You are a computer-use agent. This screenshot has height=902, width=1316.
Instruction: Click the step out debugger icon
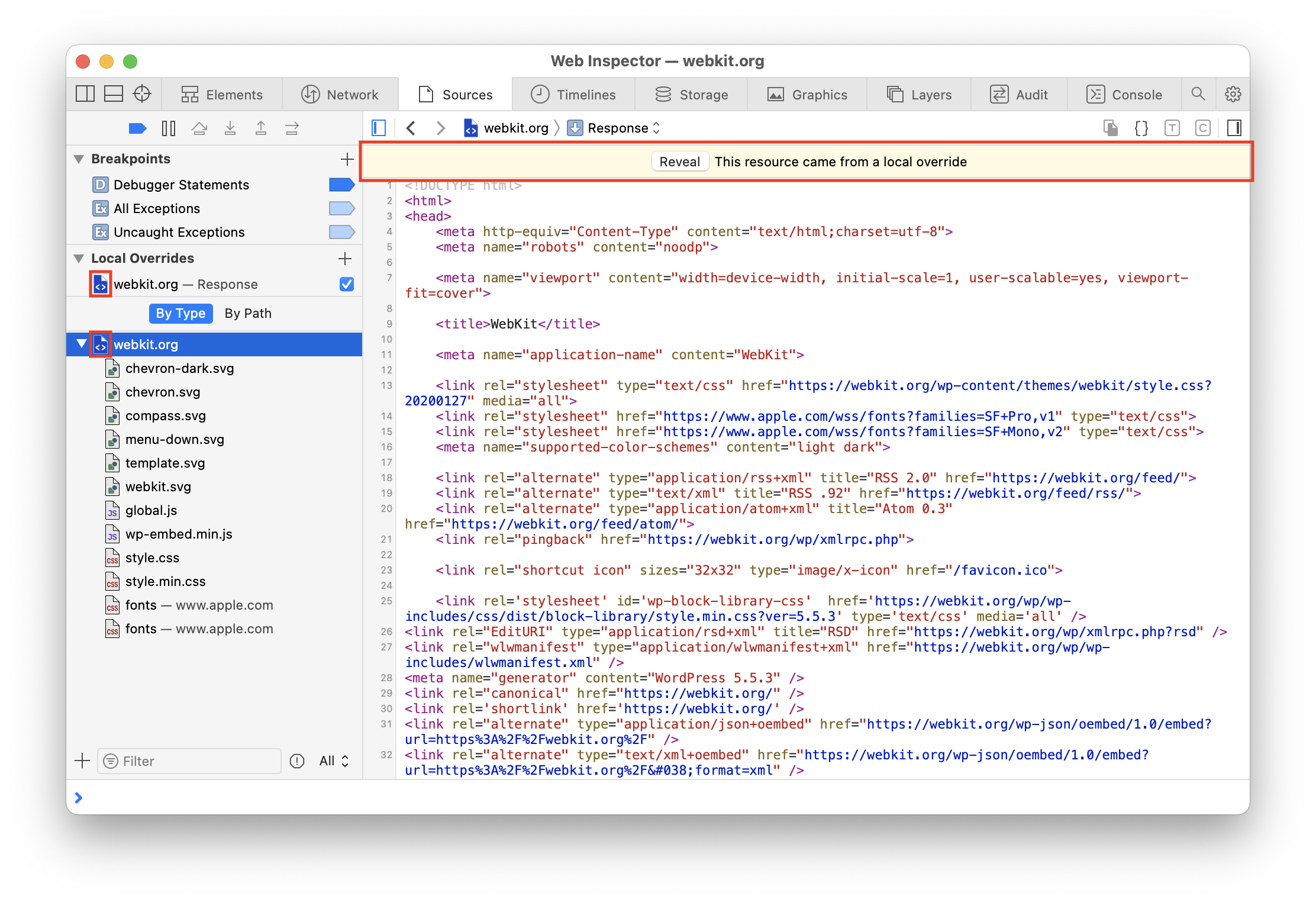(x=261, y=128)
